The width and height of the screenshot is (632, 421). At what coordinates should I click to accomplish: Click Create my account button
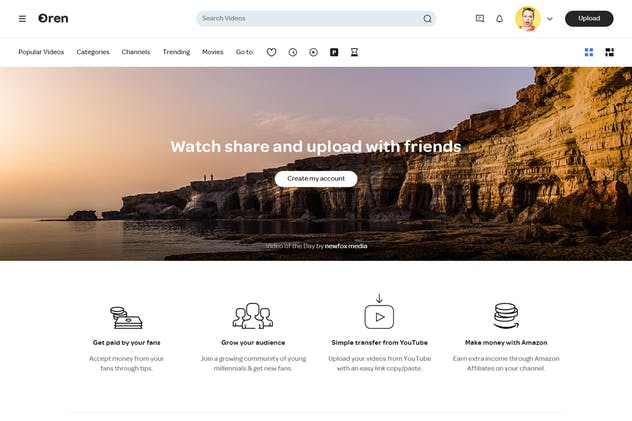[x=316, y=178]
